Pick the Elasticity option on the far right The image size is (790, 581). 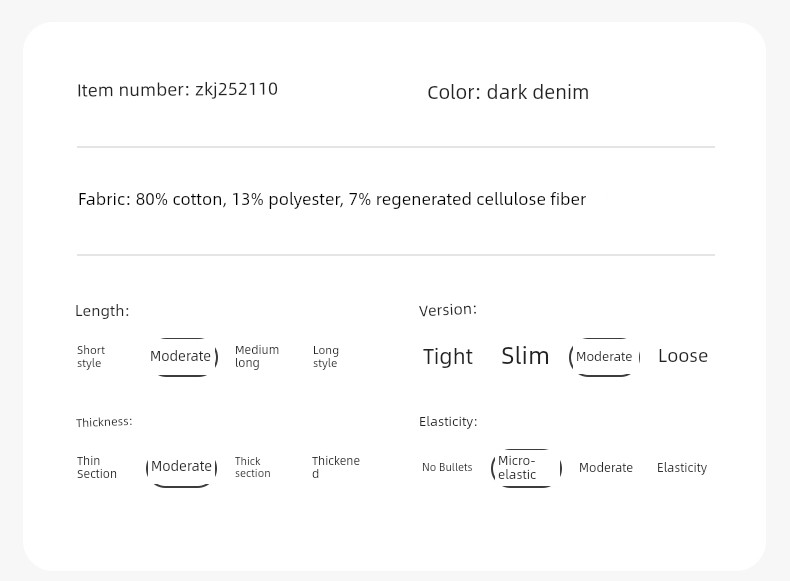click(x=682, y=468)
